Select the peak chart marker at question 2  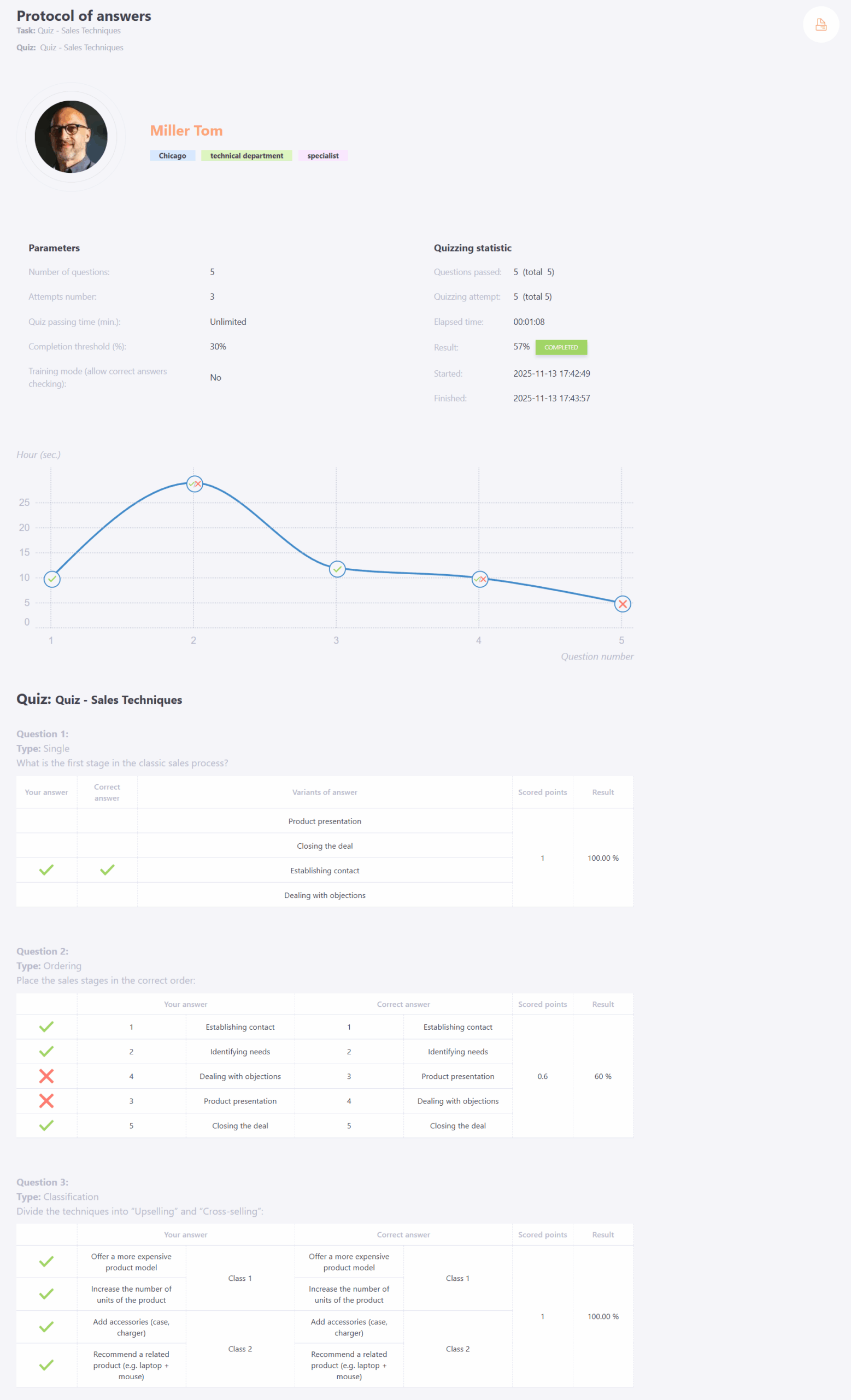point(194,484)
